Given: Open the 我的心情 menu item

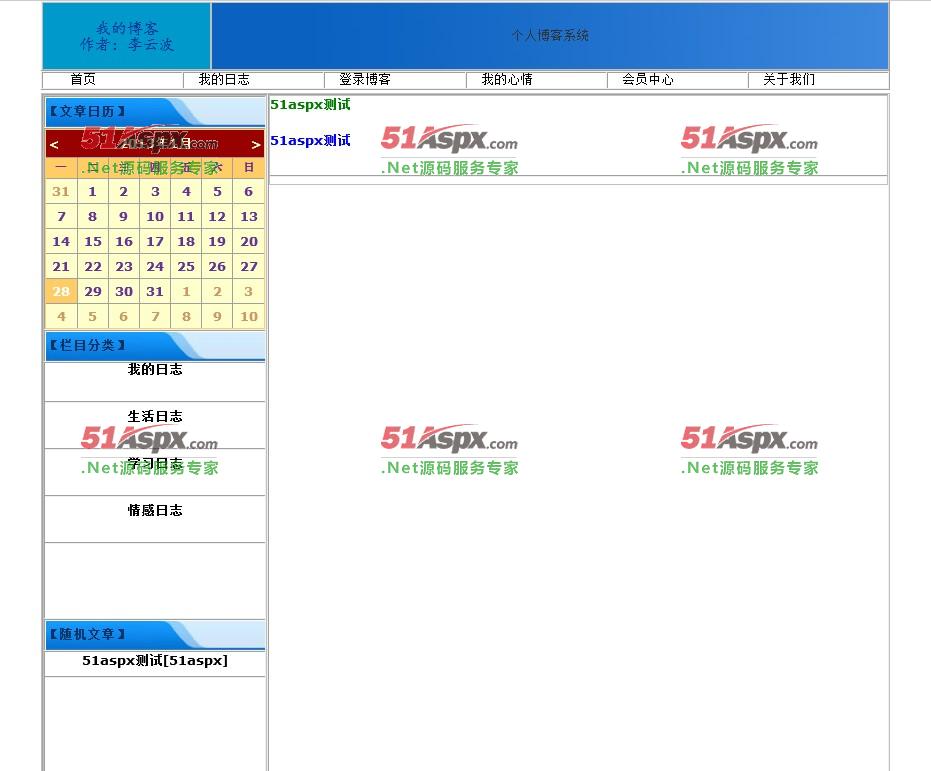Looking at the screenshot, I should [507, 80].
